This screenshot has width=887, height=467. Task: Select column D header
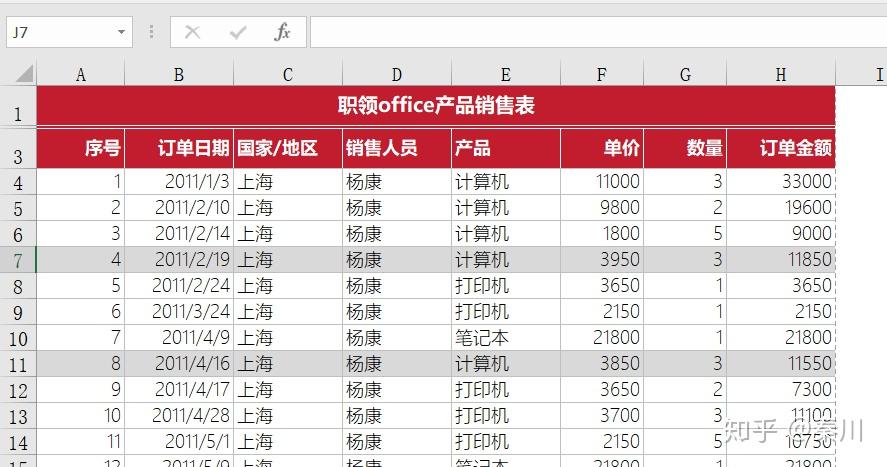click(397, 75)
